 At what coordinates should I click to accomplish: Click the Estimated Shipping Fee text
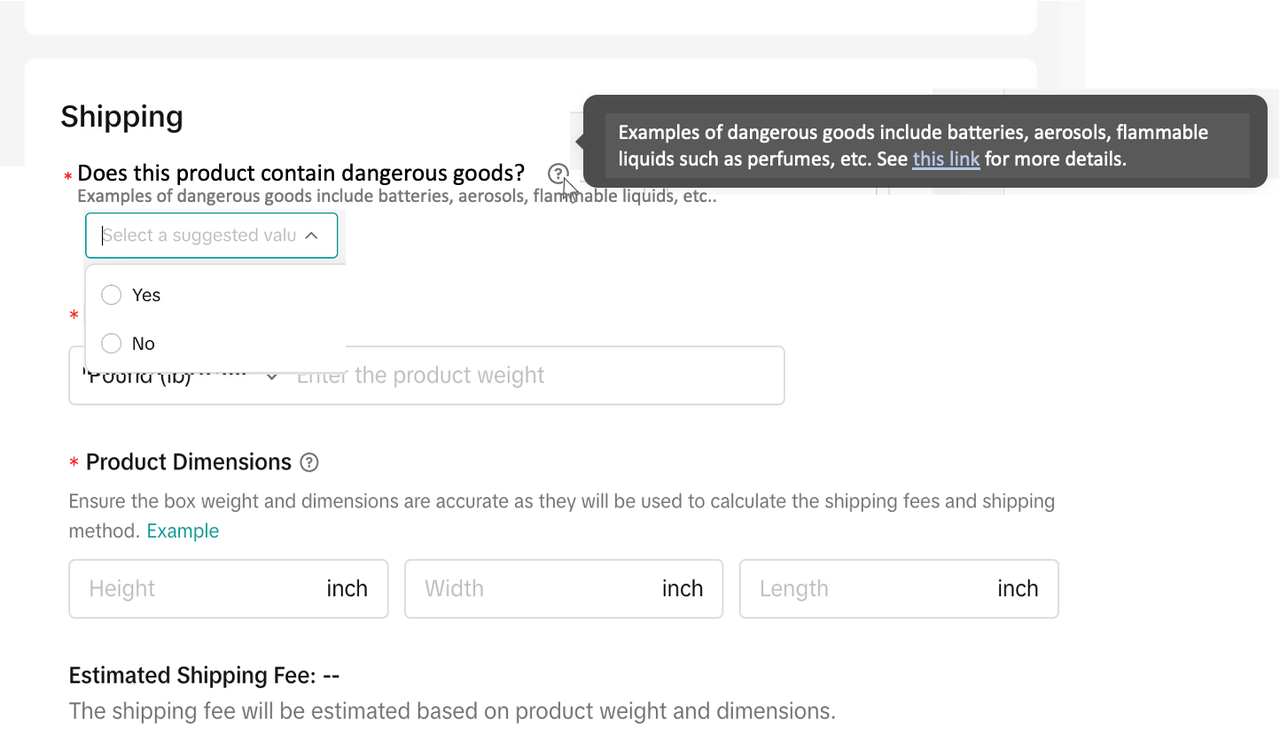204,676
